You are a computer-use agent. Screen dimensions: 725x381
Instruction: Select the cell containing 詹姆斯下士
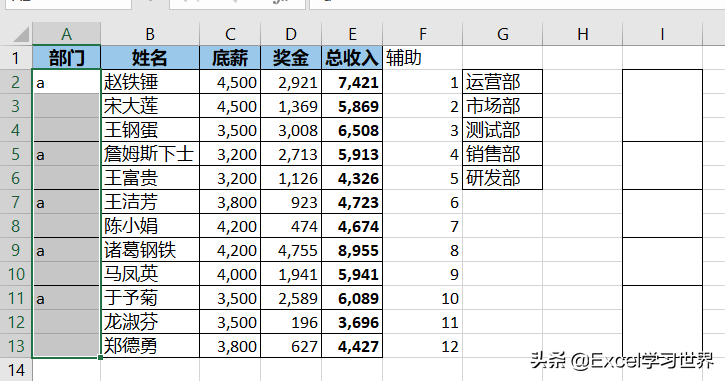coord(150,154)
